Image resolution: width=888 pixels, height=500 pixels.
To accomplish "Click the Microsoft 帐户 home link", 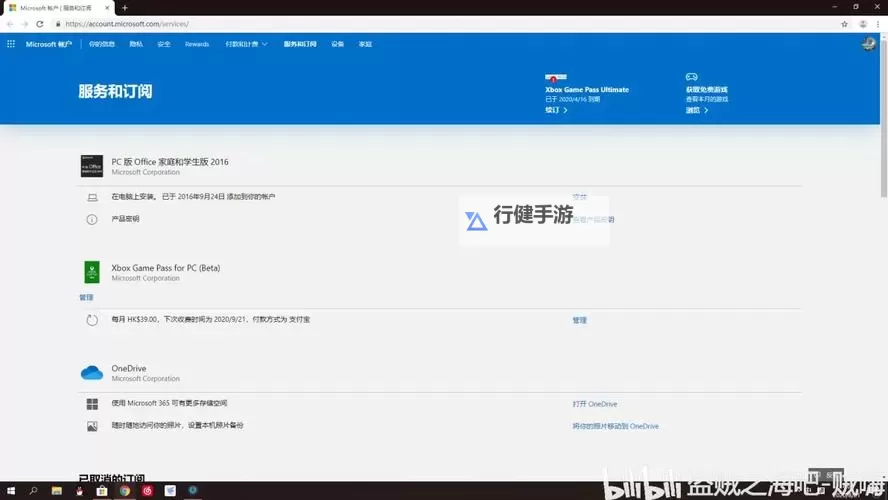I will tap(49, 44).
